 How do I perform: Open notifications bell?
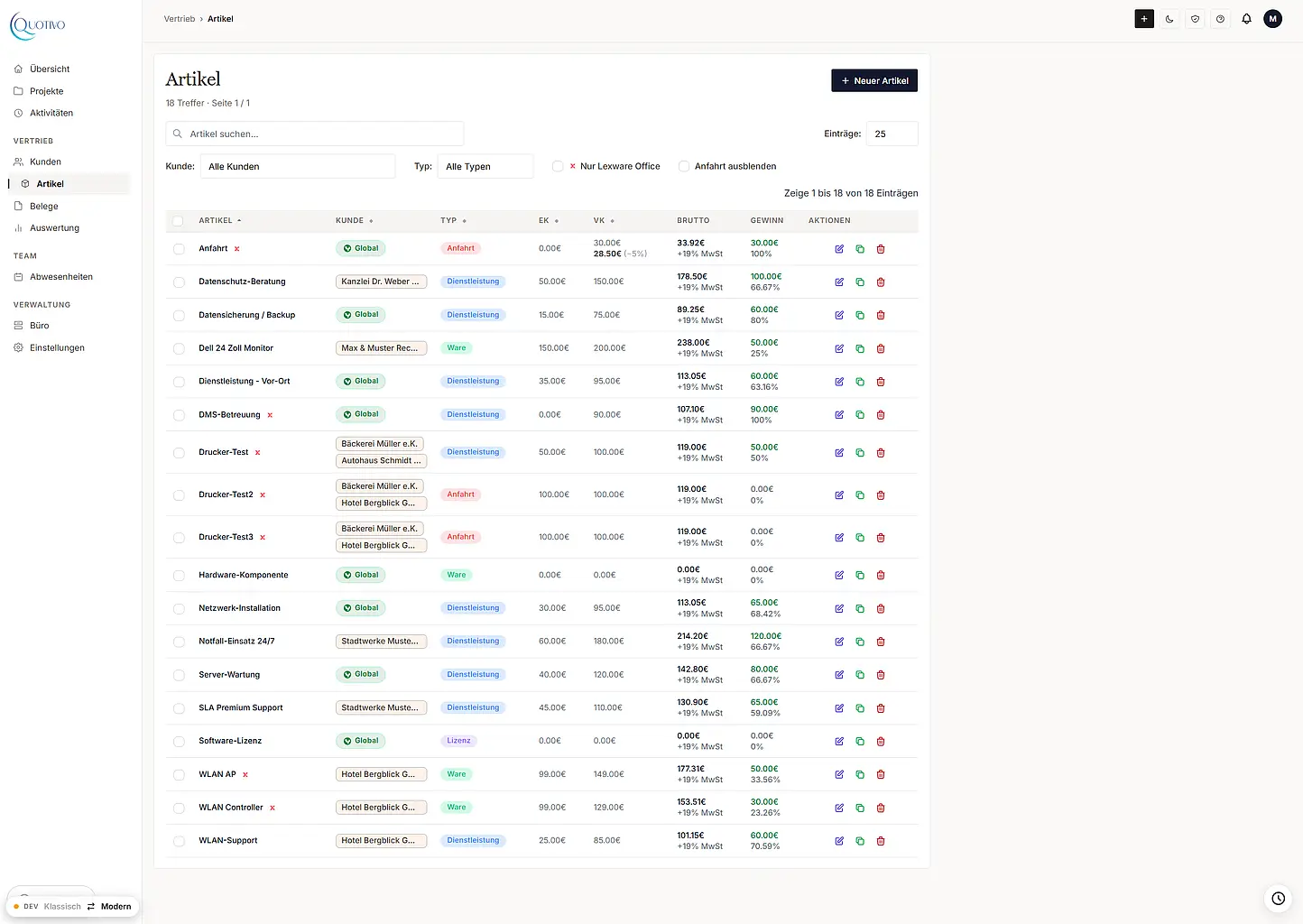click(1246, 19)
